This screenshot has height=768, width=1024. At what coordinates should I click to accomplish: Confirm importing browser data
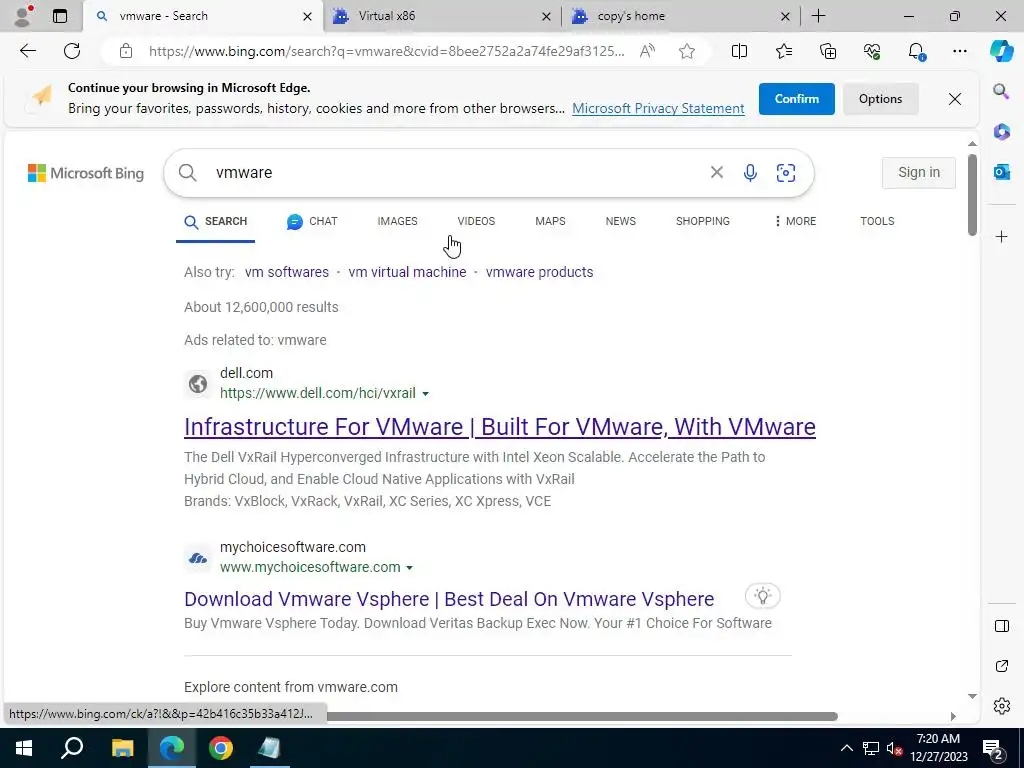point(797,99)
